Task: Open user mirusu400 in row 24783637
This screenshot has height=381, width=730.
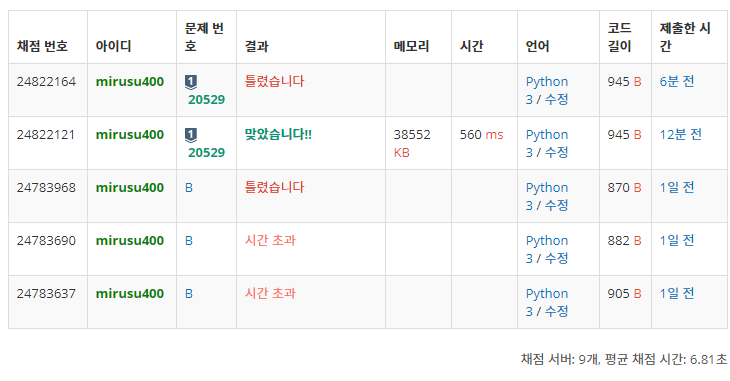Action: coord(130,294)
